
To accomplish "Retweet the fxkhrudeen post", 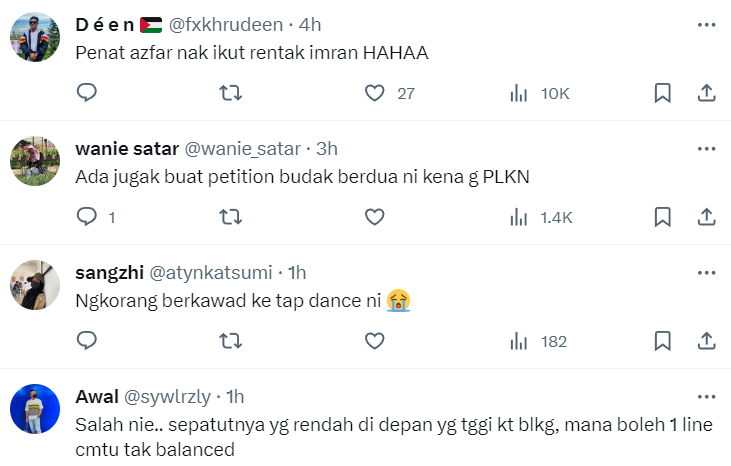I will tap(230, 93).
